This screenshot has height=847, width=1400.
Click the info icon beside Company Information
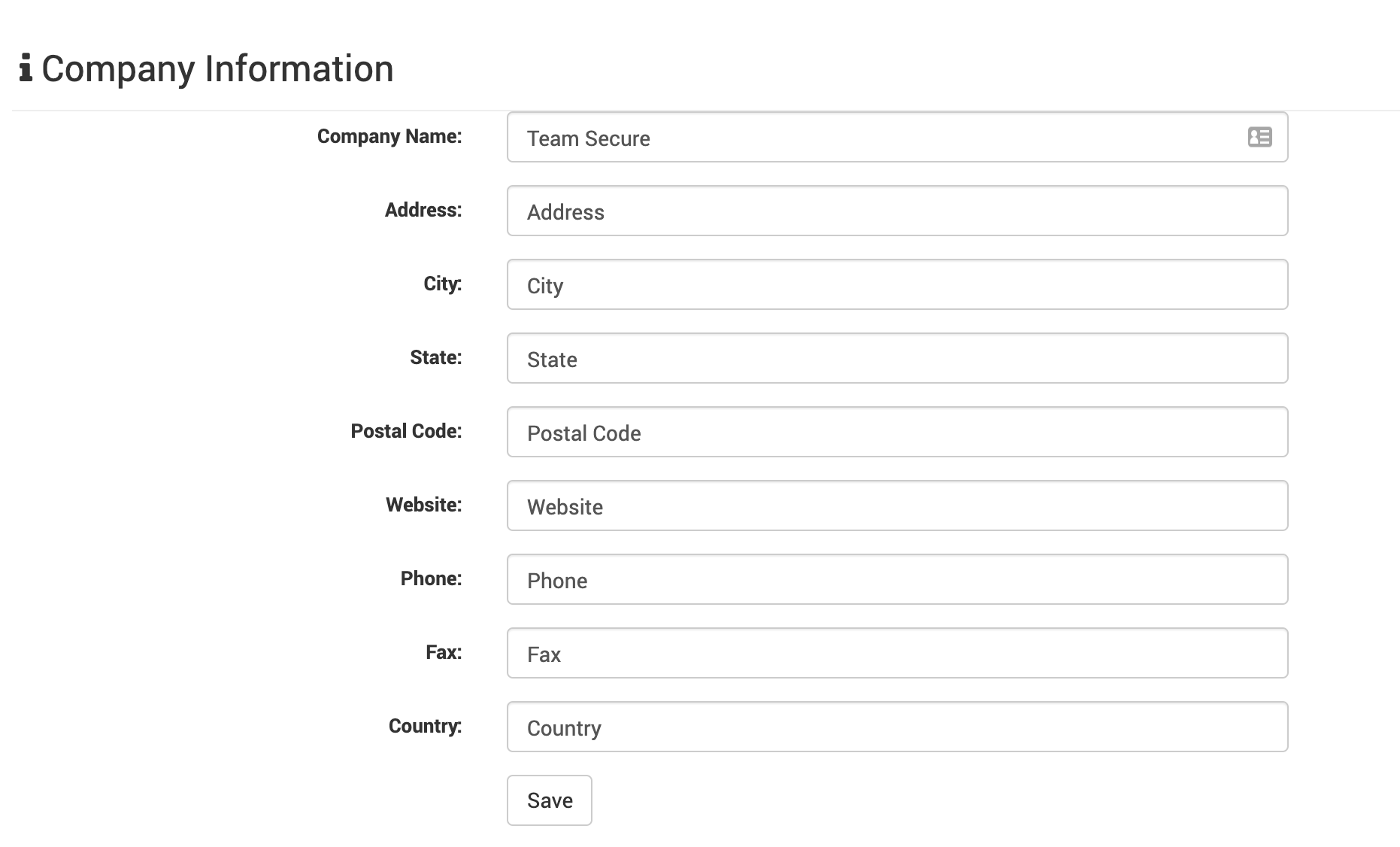coord(26,68)
